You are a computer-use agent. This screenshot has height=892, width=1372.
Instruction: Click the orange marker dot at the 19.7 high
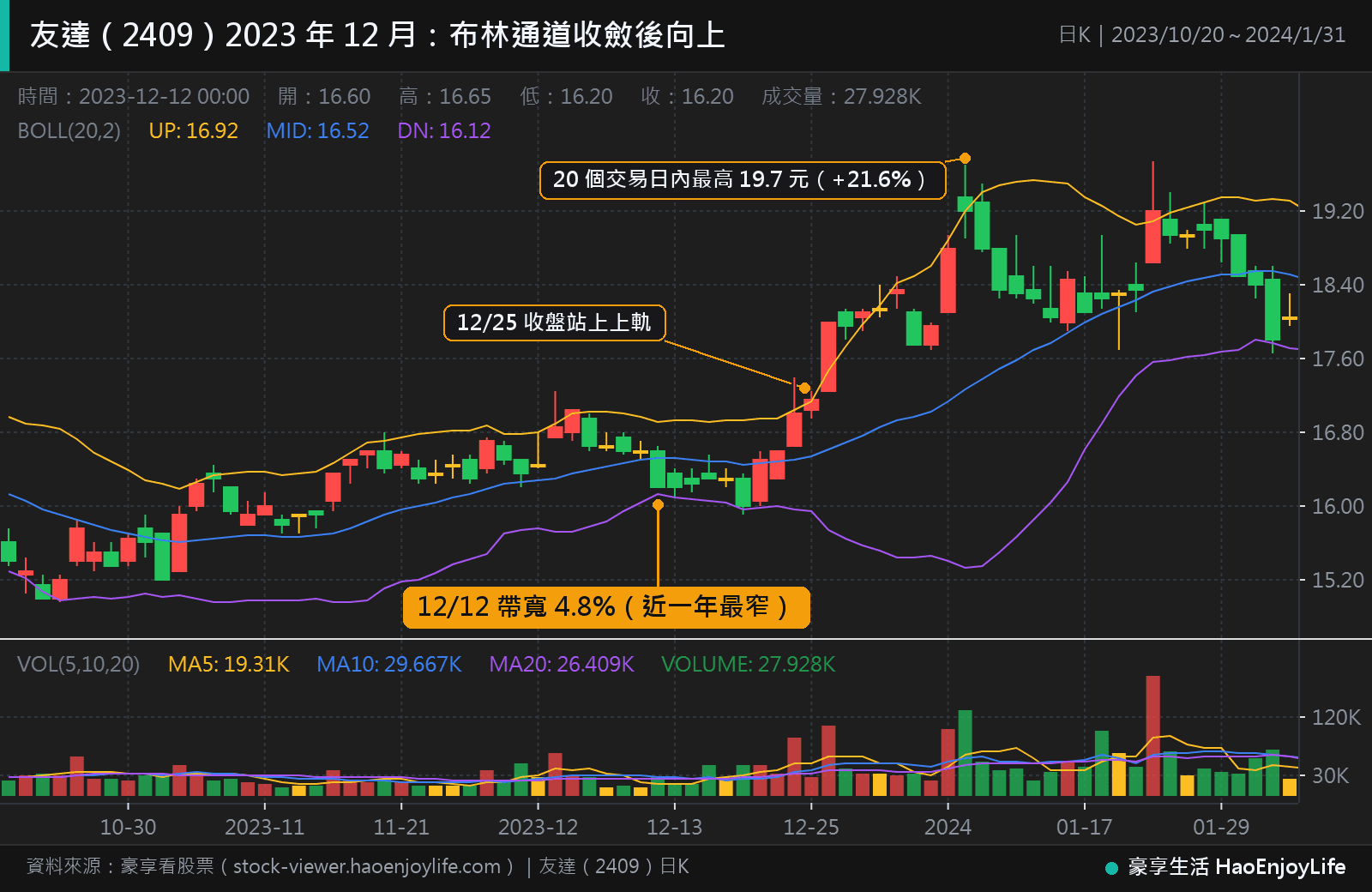[965, 158]
